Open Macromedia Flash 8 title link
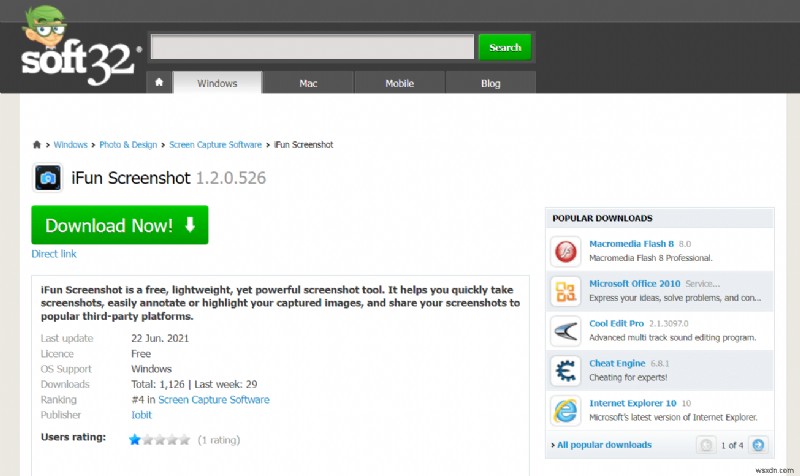This screenshot has width=800, height=476. click(x=632, y=244)
